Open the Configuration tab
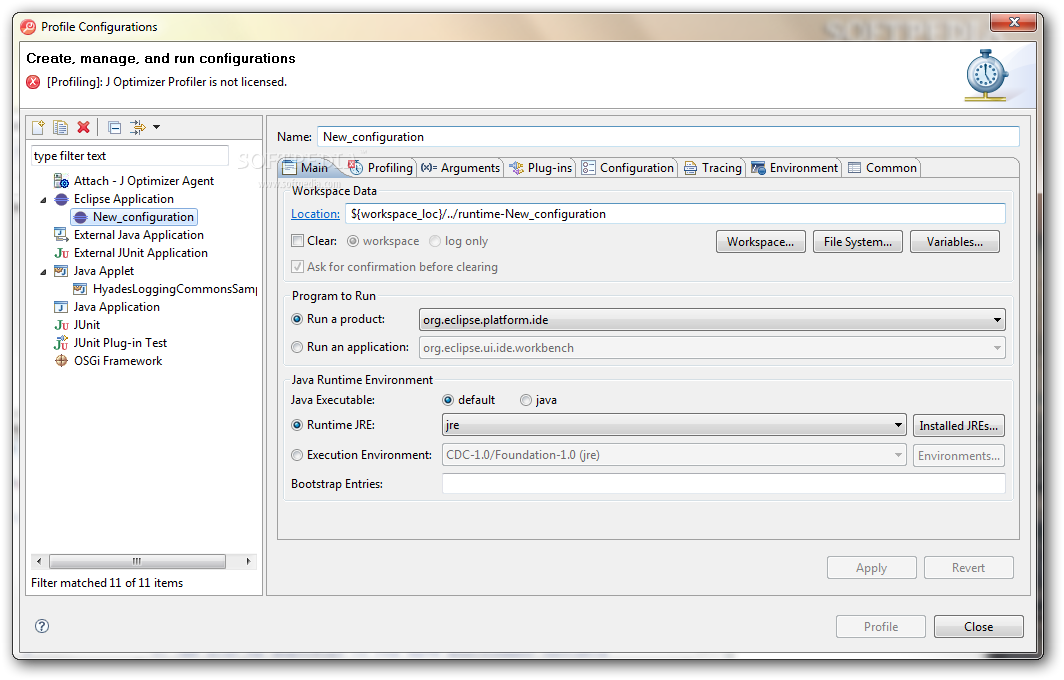 coord(628,168)
